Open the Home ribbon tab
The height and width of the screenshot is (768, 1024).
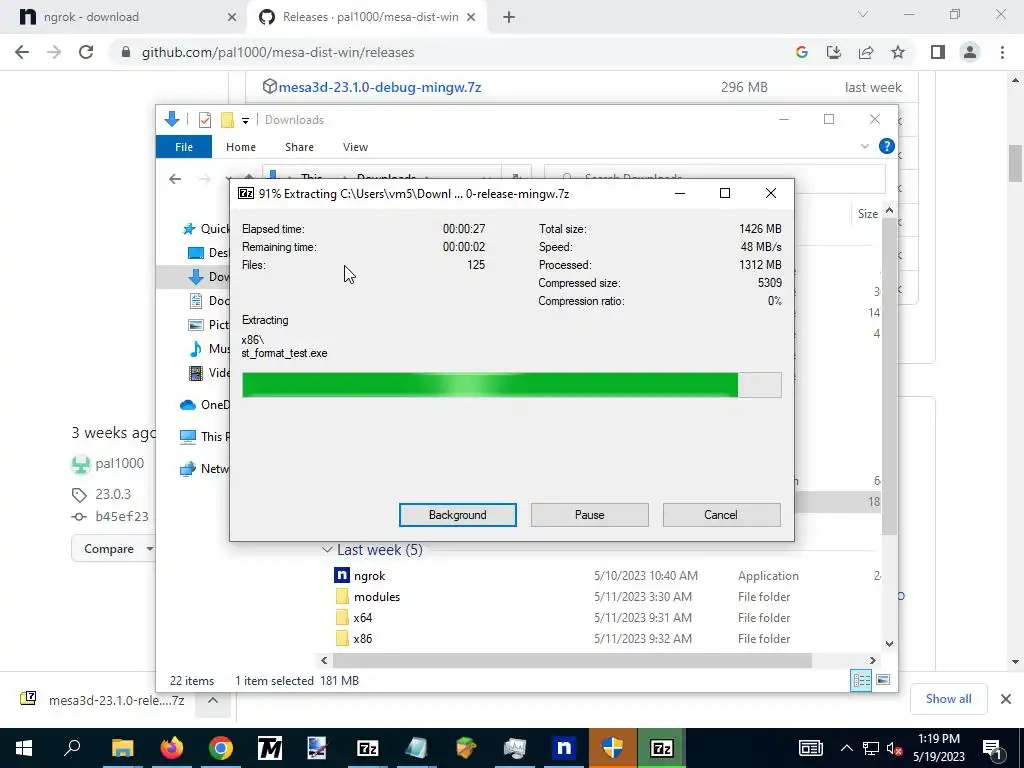coord(240,147)
